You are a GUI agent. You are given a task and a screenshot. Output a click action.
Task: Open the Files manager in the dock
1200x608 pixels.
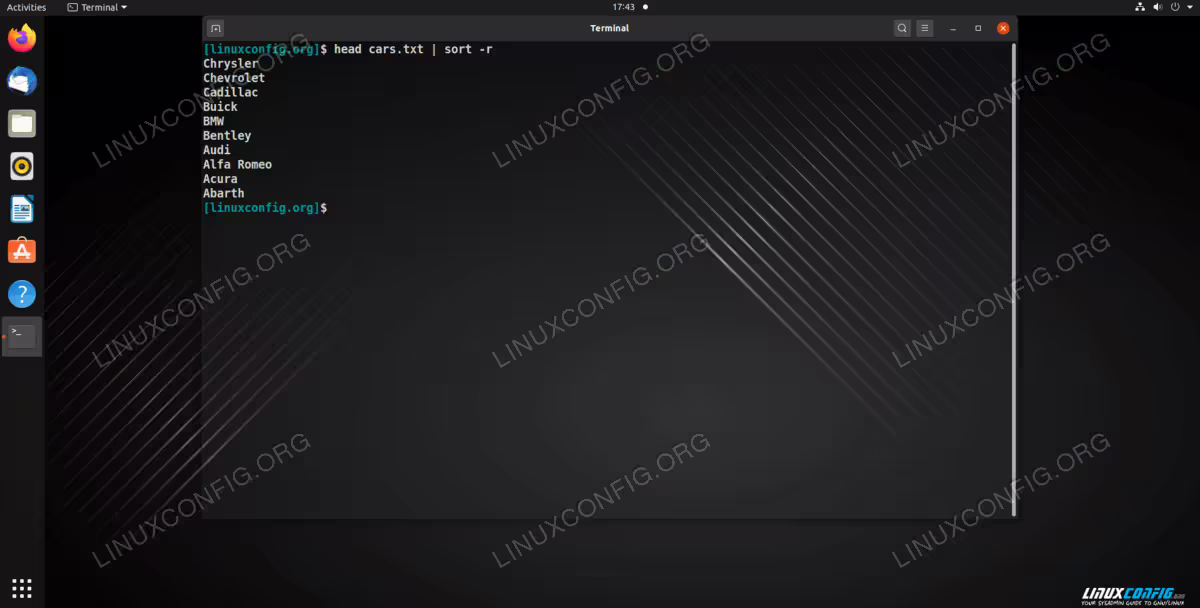click(22, 124)
